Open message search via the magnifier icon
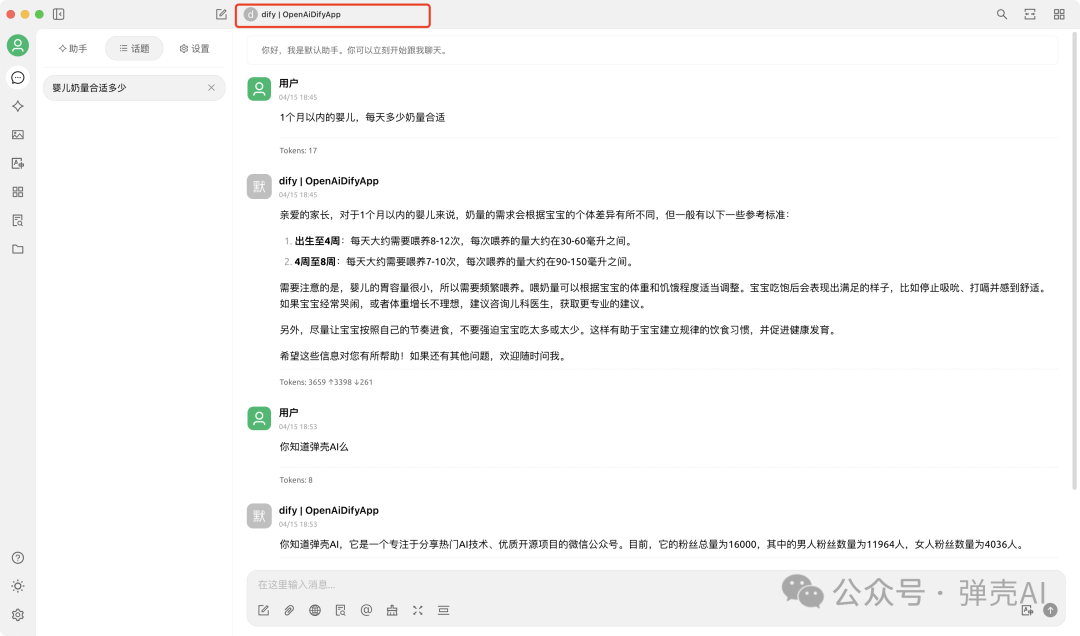The image size is (1080, 636). [x=1001, y=14]
